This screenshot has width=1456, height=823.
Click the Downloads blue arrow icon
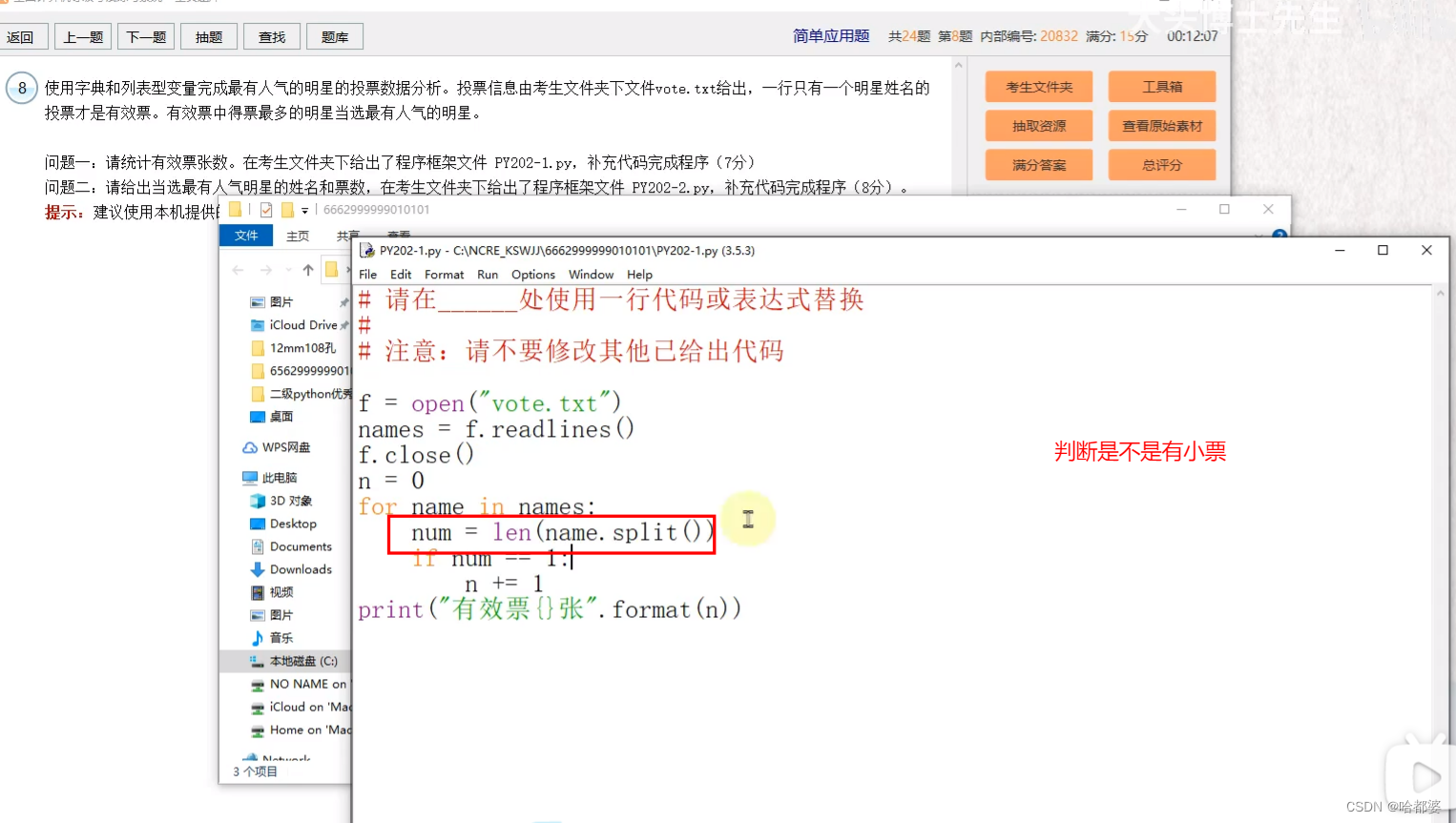[258, 569]
